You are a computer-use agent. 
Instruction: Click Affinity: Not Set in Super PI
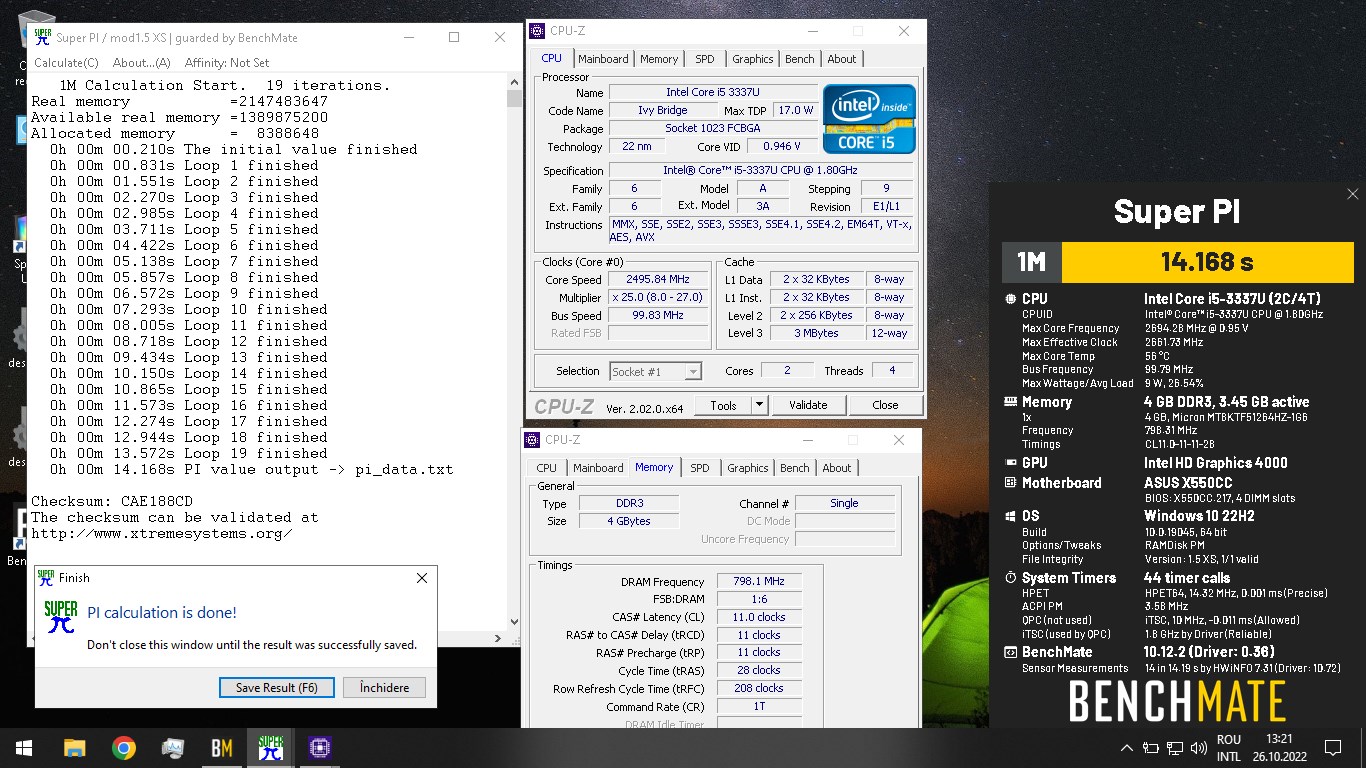point(227,62)
